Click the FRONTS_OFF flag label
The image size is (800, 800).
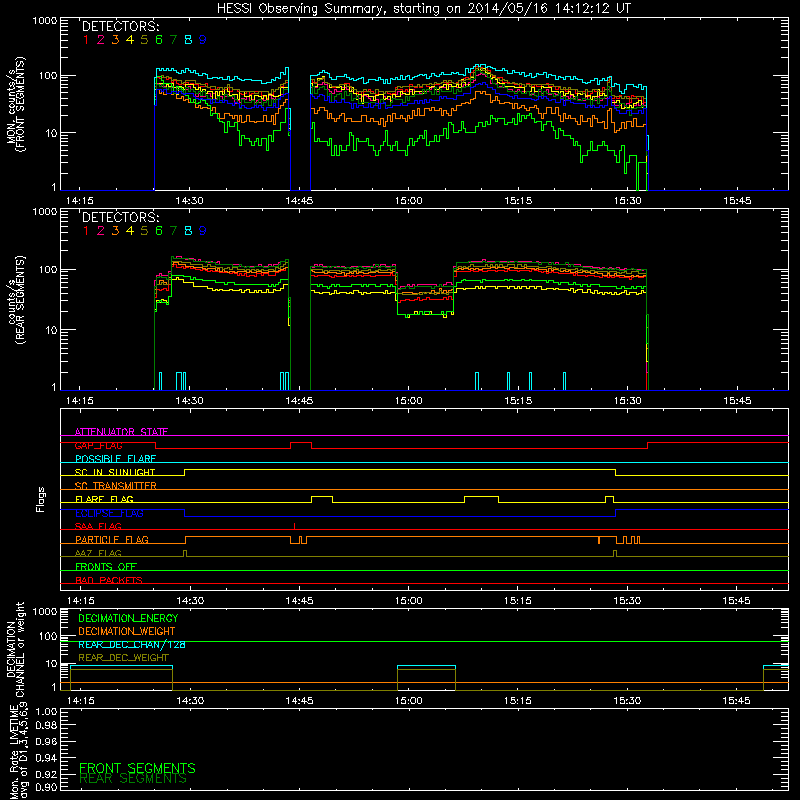pos(106,566)
